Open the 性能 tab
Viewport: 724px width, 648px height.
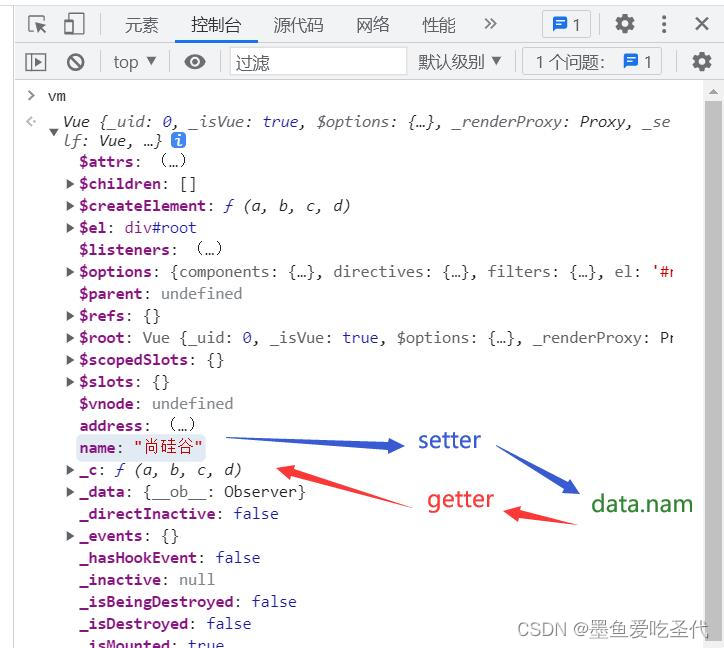point(439,25)
